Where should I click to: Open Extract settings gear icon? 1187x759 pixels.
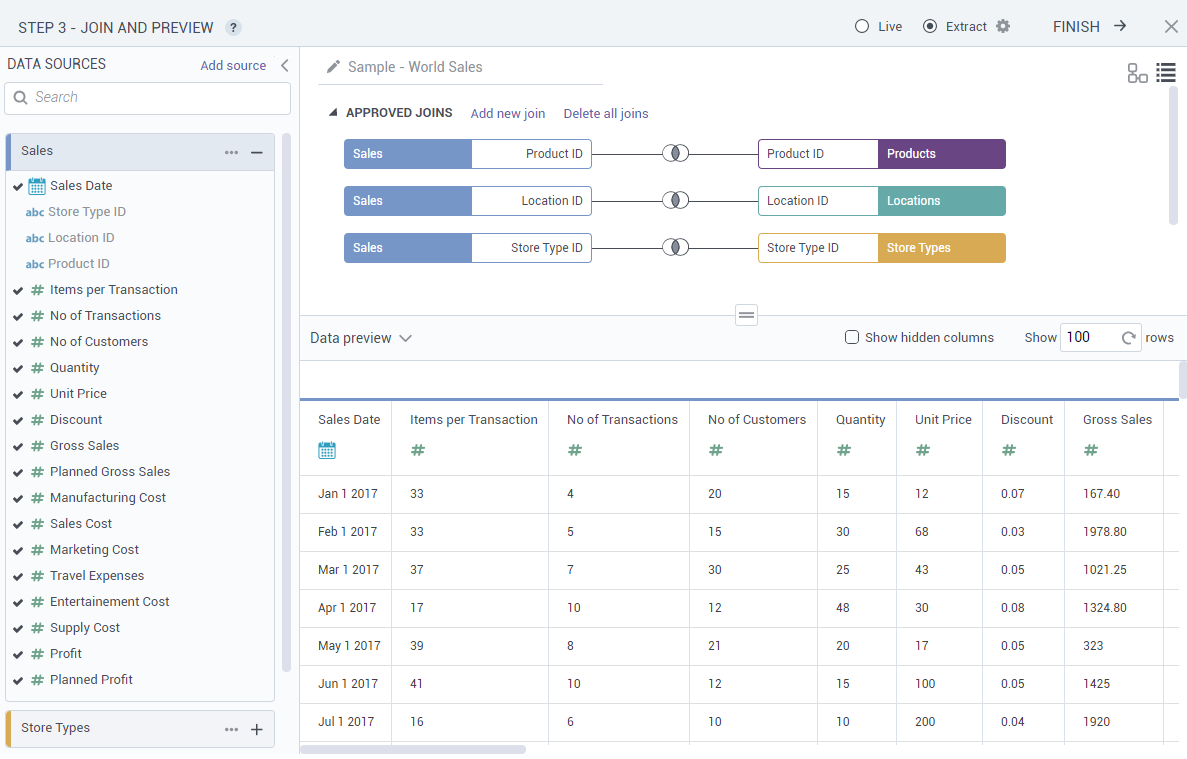point(1003,27)
